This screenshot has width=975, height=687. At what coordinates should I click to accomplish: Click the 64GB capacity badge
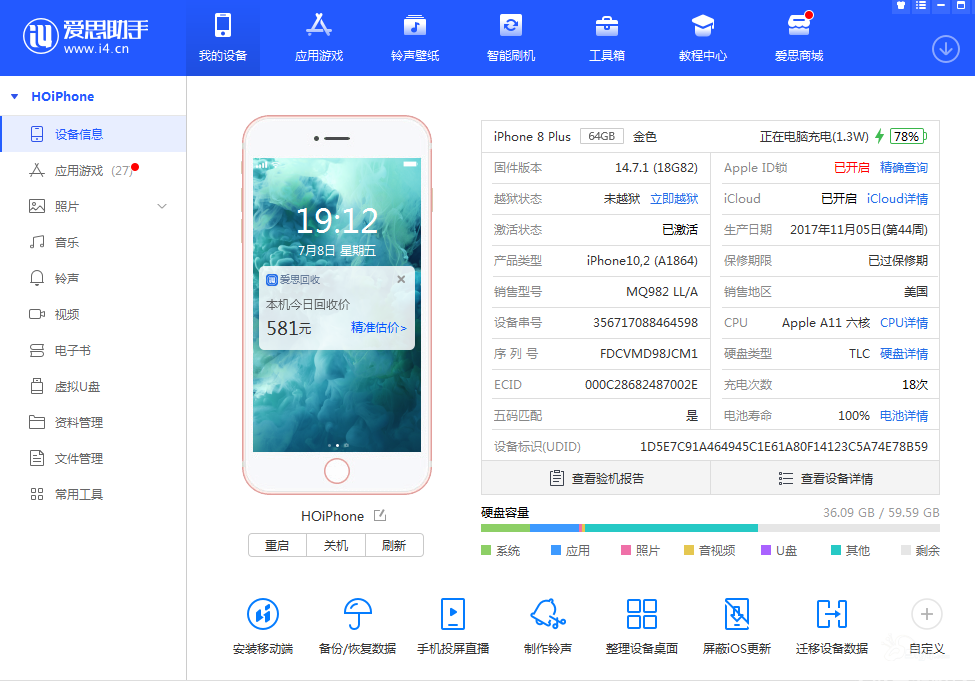pos(601,136)
